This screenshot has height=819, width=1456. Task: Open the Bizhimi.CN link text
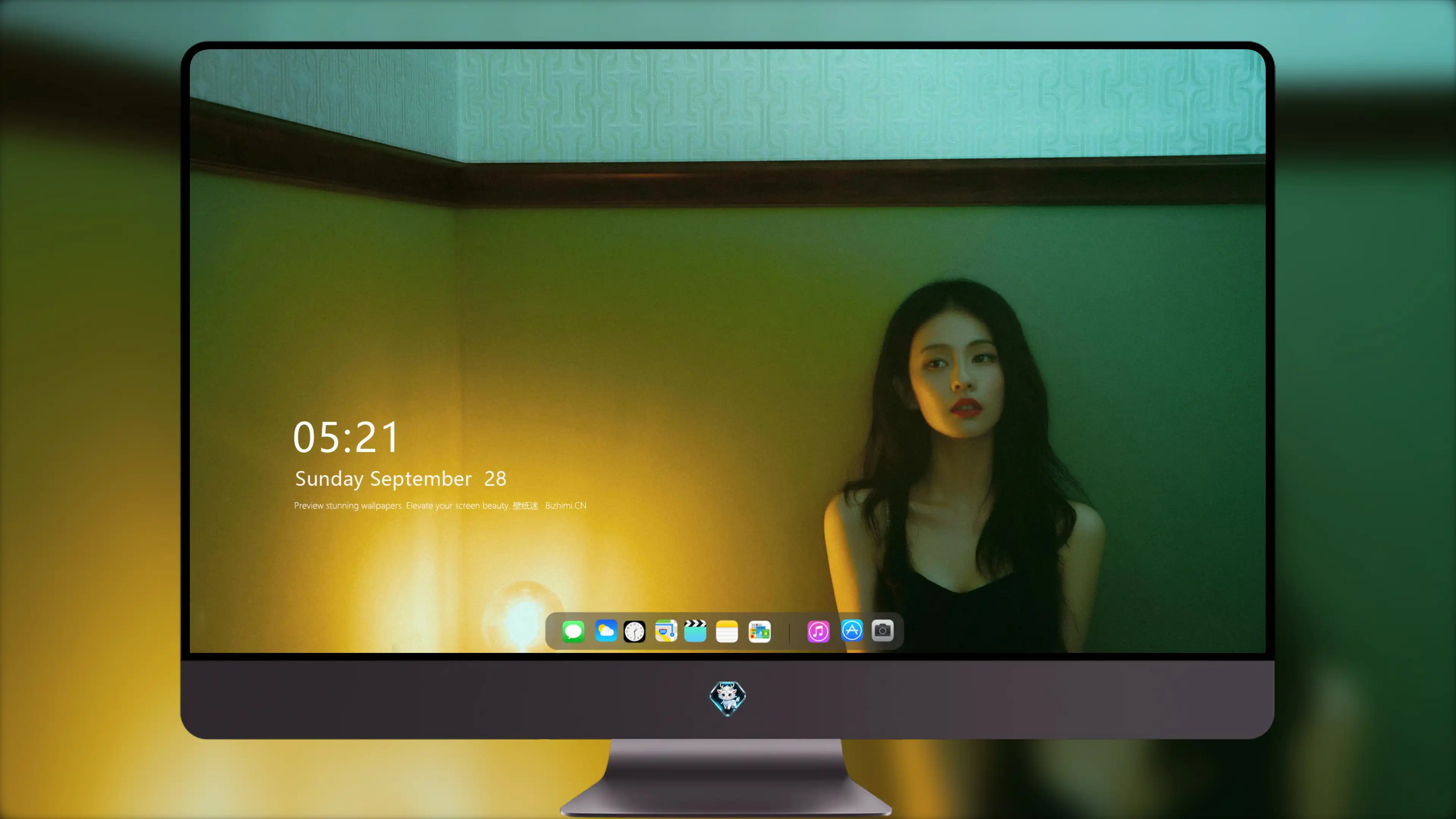[566, 505]
